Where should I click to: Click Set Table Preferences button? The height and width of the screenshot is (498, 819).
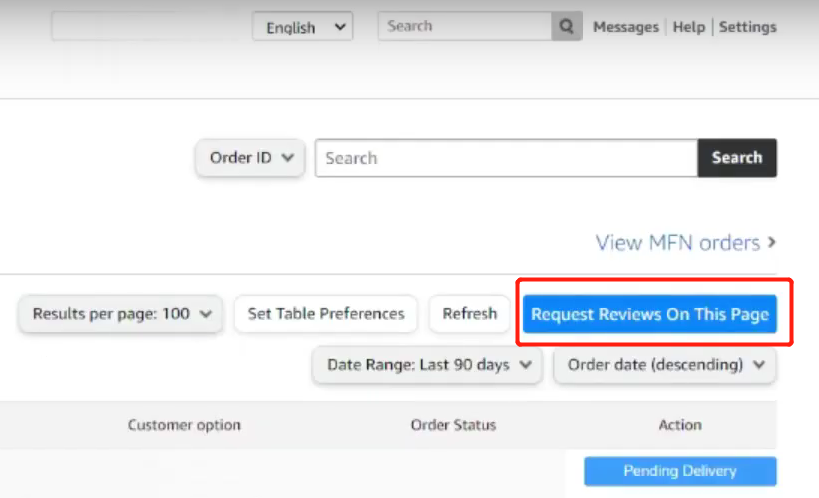pos(326,314)
